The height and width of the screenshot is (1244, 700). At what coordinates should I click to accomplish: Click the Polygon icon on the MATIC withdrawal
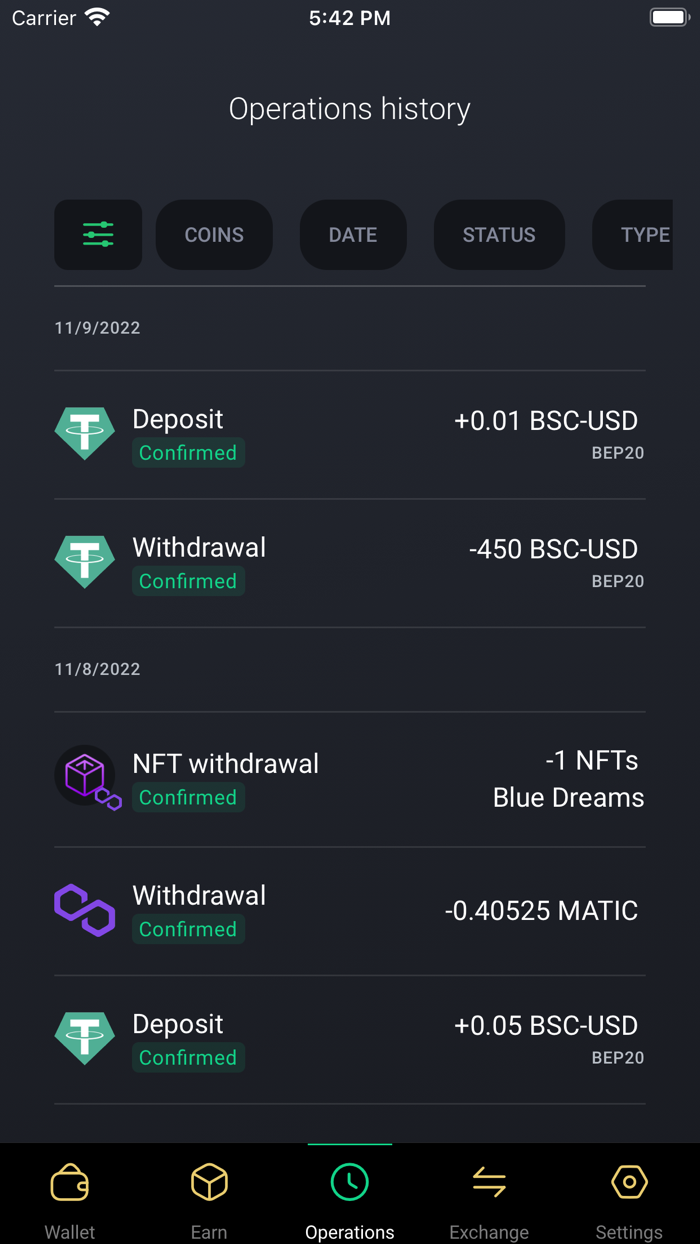click(84, 910)
